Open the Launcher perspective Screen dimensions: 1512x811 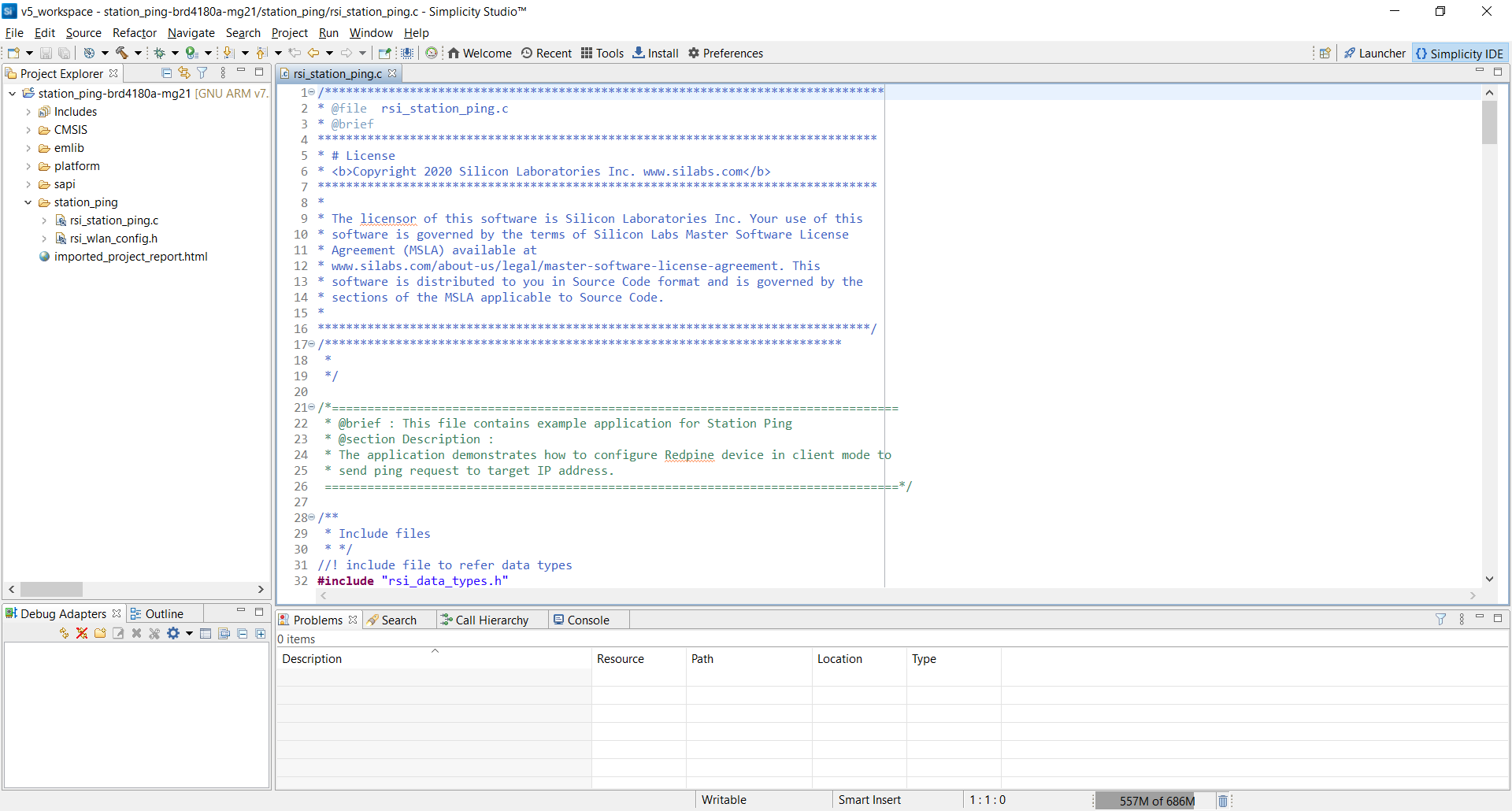click(1375, 53)
